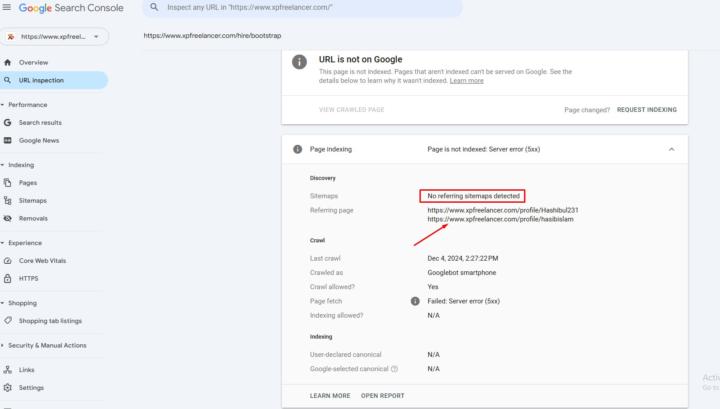Click the No referring sitemaps detected text
This screenshot has height=409, width=720.
(473, 196)
